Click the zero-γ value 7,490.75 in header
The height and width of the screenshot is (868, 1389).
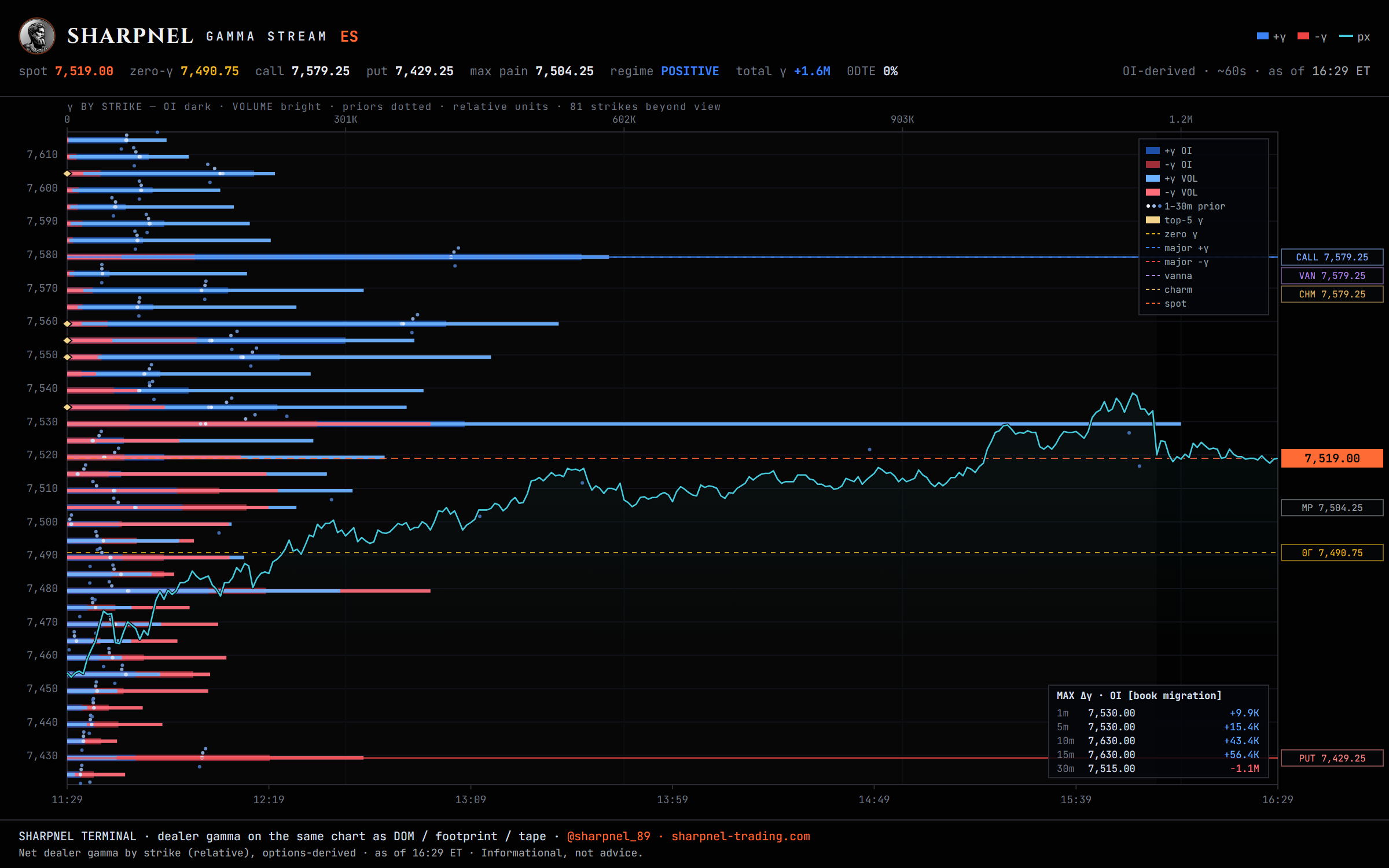[x=210, y=71]
